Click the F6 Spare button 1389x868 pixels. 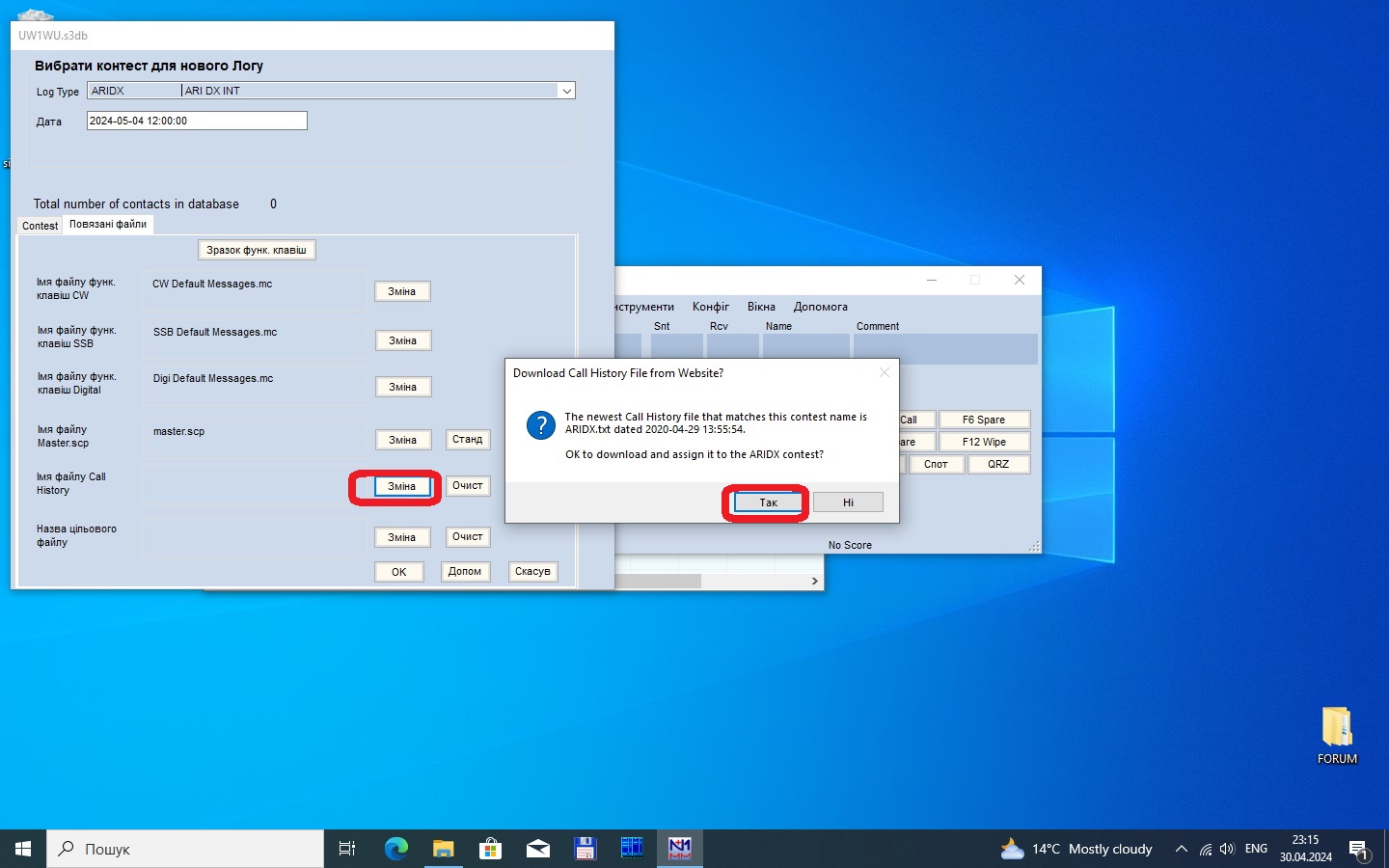point(984,420)
